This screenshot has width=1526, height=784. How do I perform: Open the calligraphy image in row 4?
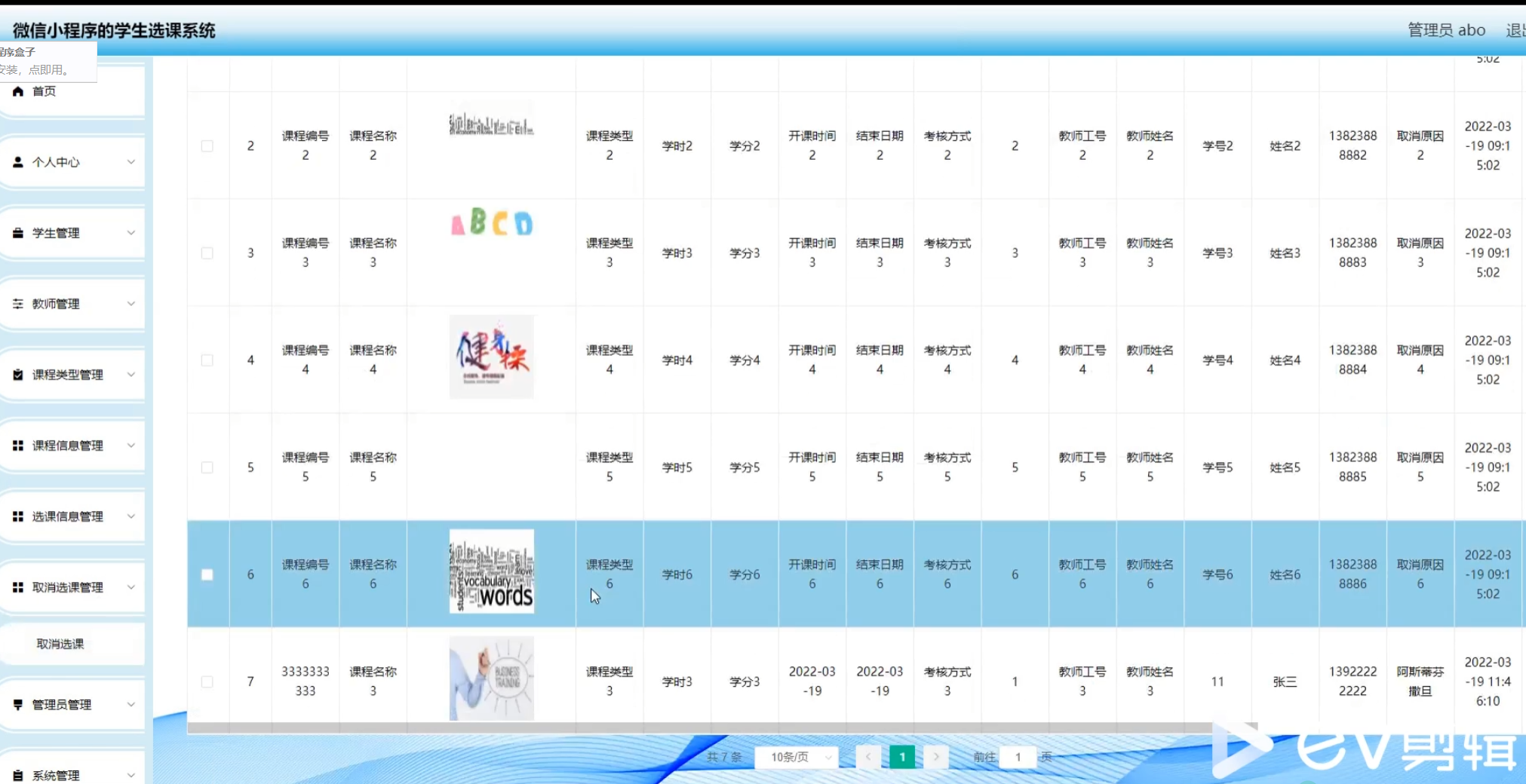coord(491,357)
